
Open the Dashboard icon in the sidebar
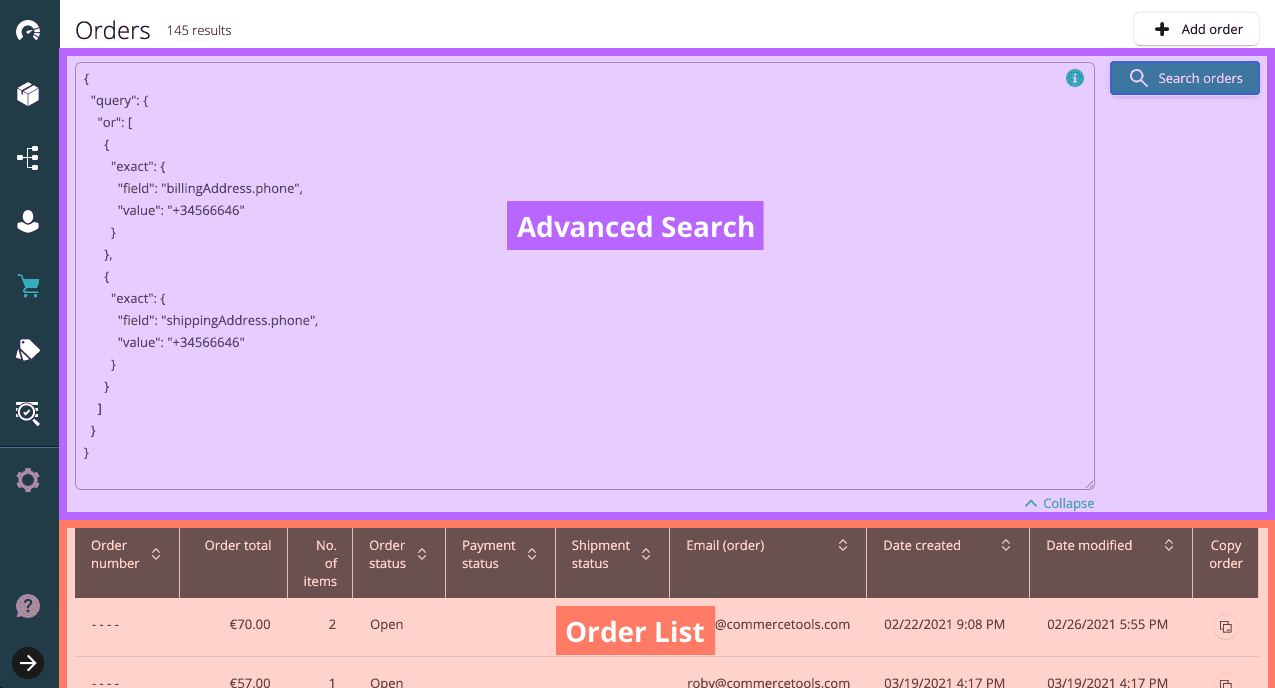[28, 31]
